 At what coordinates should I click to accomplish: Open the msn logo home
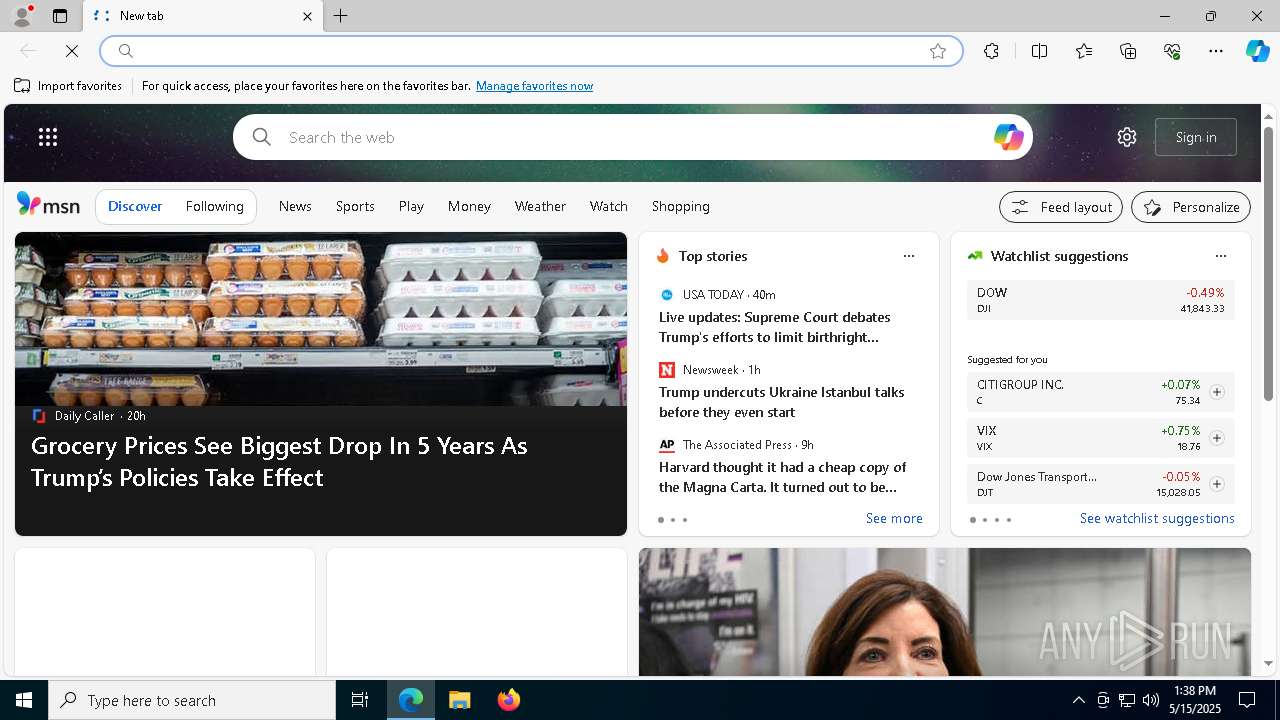tap(48, 205)
